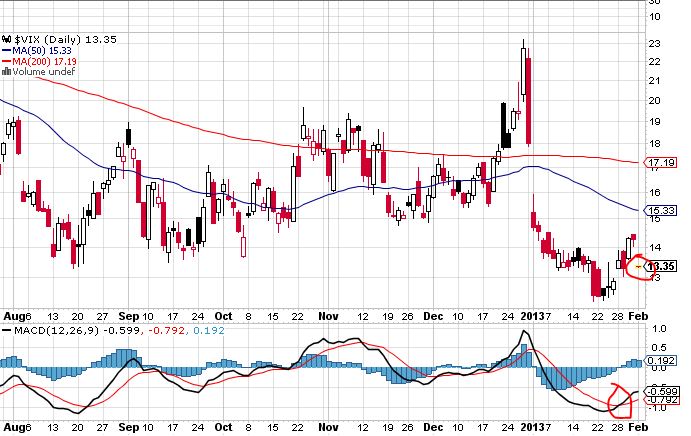The width and height of the screenshot is (691, 436).
Task: Click the candlestick icon beside $VIX title
Action: 7,39
